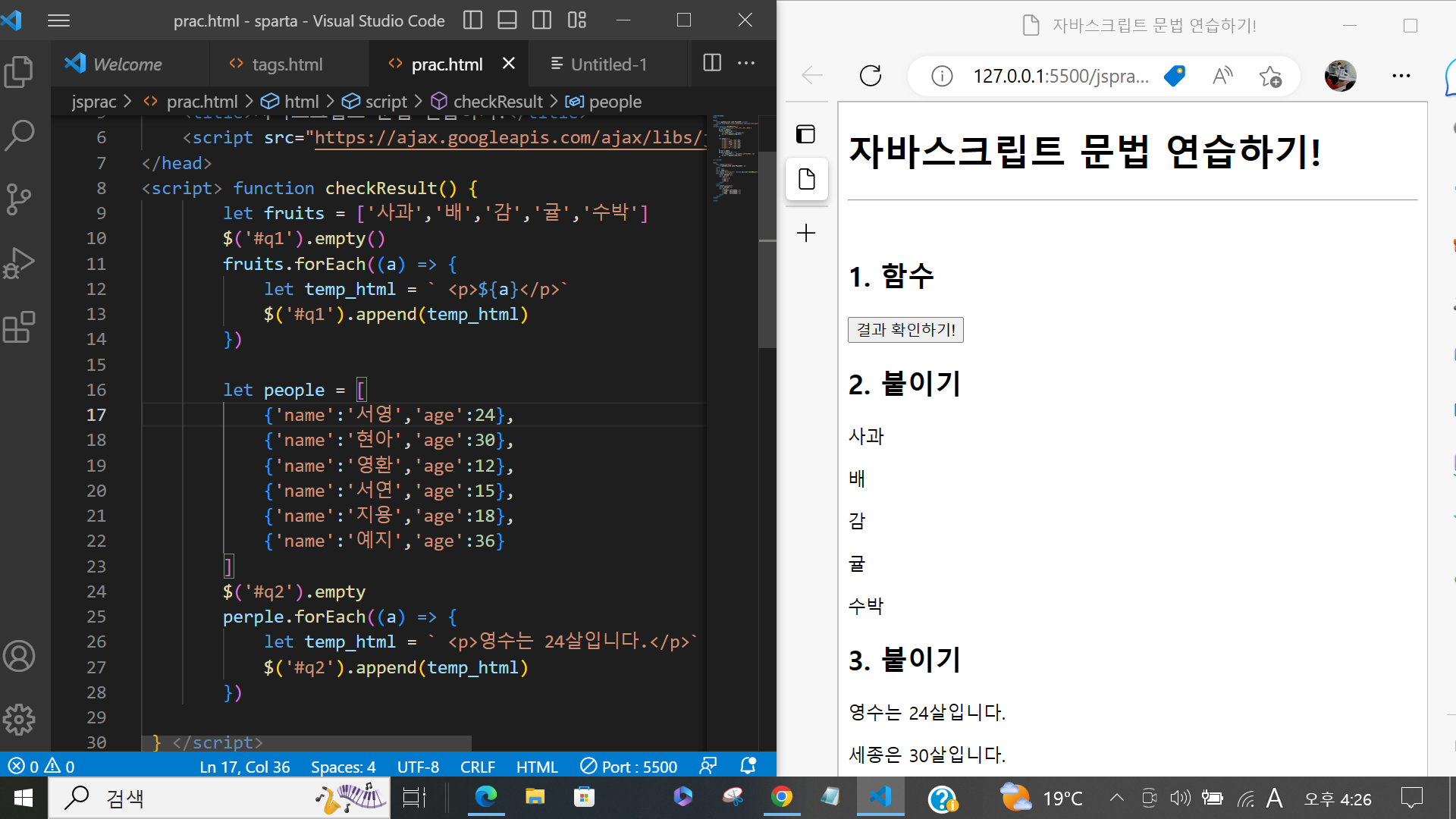Open notifications bell in status bar
Image resolution: width=1456 pixels, height=819 pixels.
coord(748,767)
